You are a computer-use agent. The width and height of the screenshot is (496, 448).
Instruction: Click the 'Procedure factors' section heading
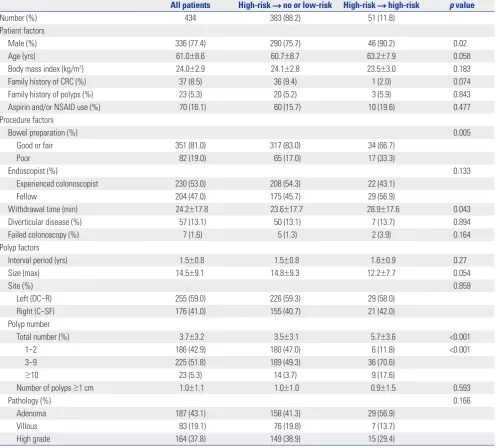click(27, 120)
